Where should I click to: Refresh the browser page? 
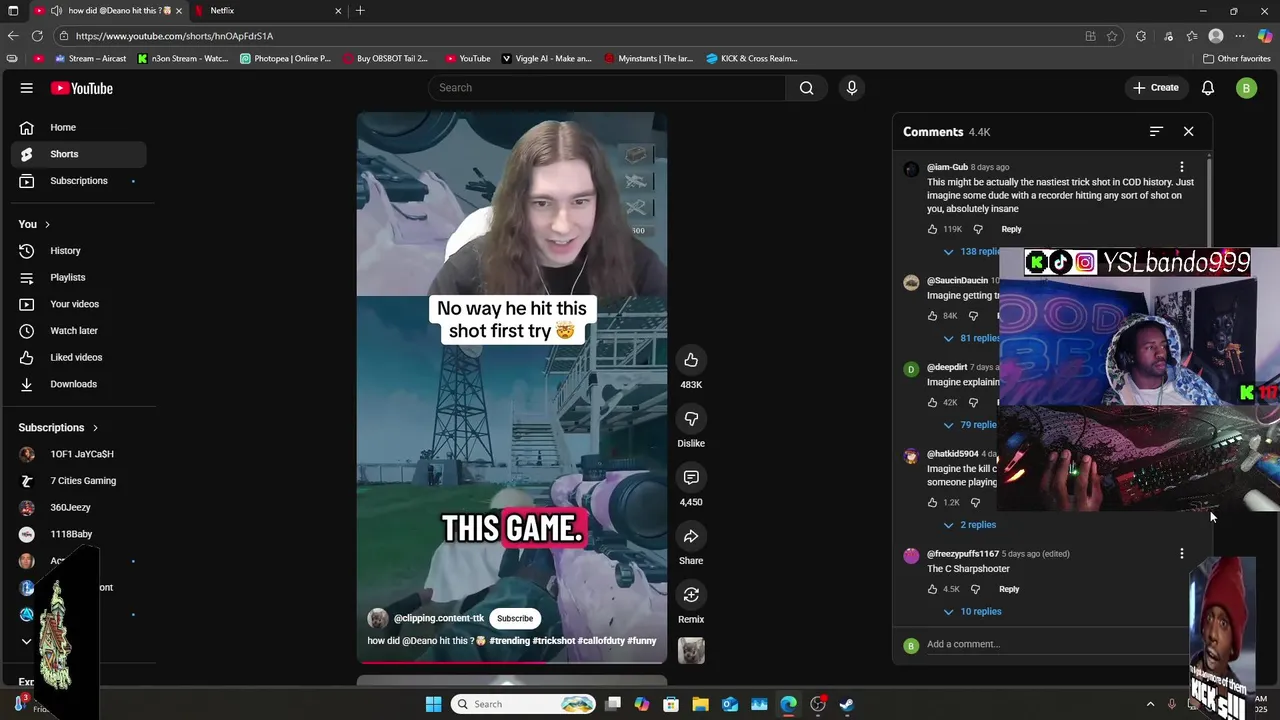coord(38,36)
